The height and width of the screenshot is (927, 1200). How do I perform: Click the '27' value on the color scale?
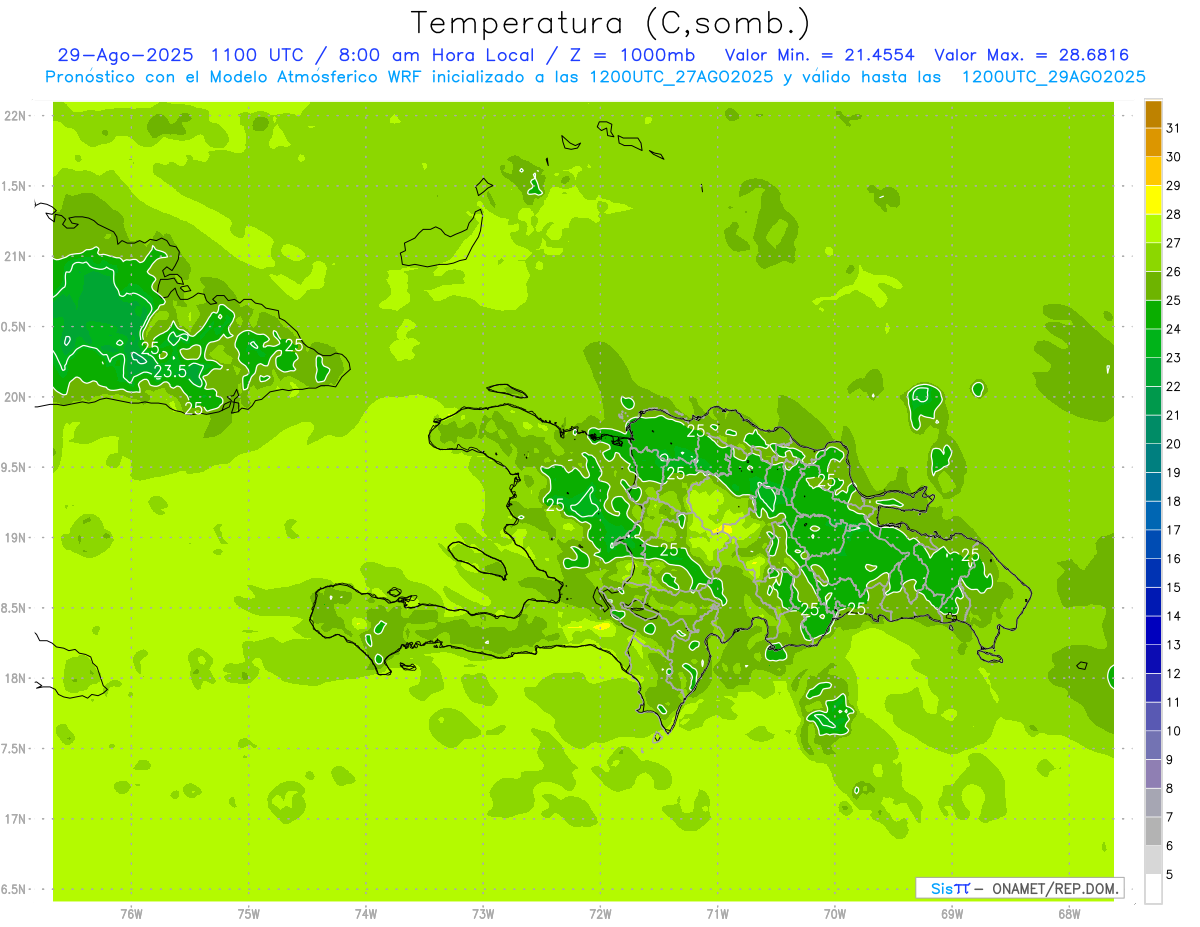pos(1174,243)
